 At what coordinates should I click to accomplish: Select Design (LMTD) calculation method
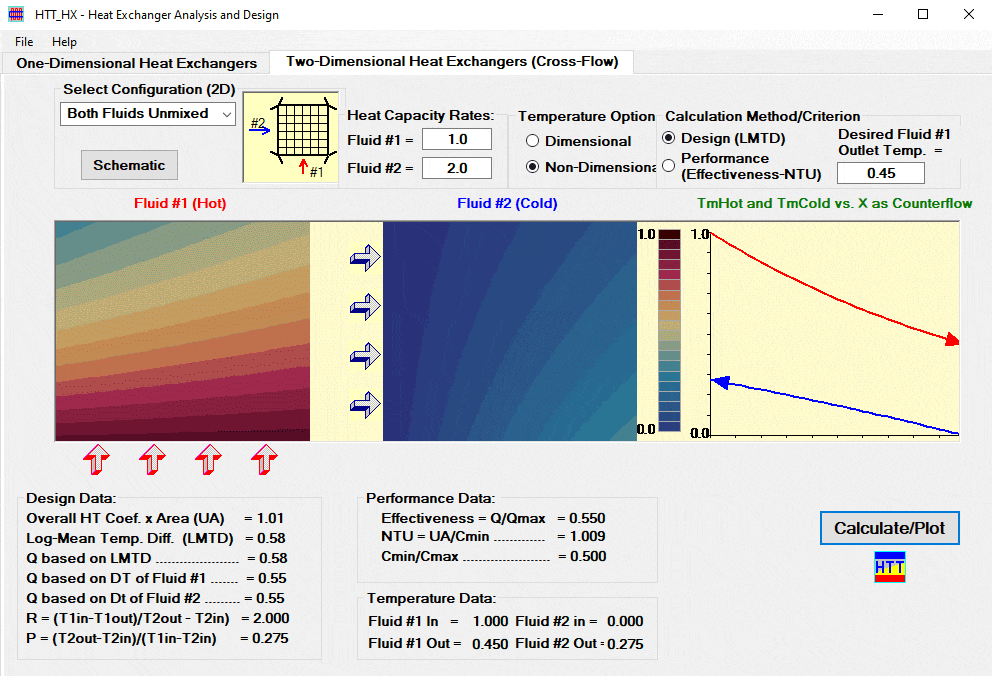tap(669, 138)
